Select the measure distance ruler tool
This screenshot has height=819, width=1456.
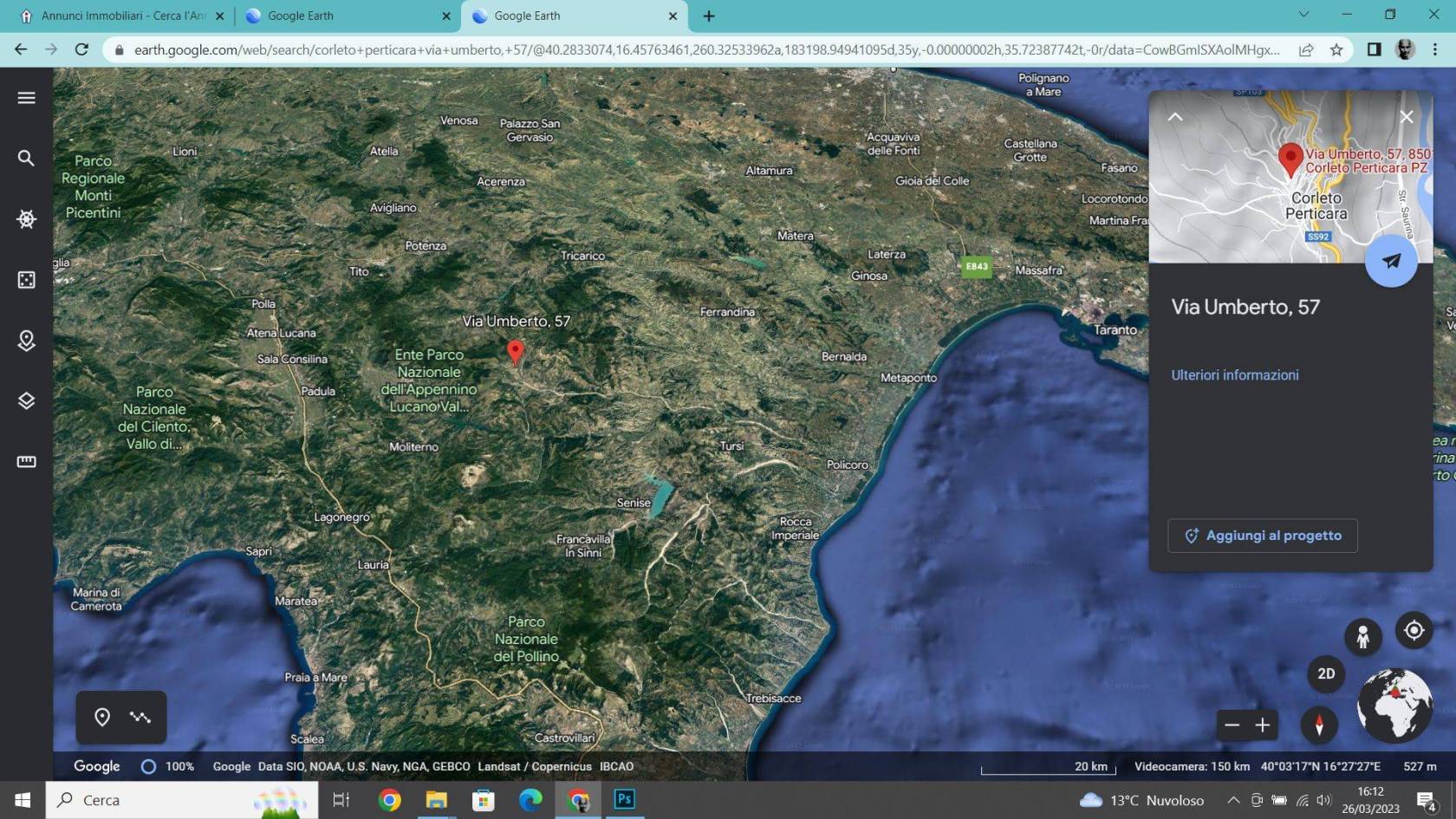pyautogui.click(x=26, y=461)
